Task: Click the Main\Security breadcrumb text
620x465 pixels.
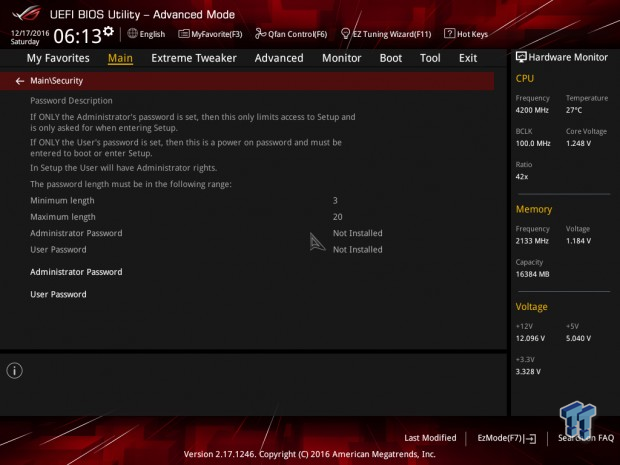Action: click(57, 81)
